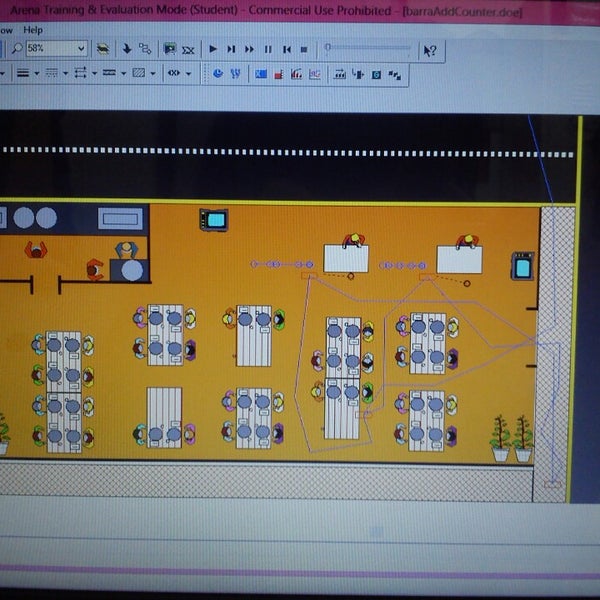600x600 pixels.
Task: Select the TV monitor near counter wall
Action: click(214, 220)
